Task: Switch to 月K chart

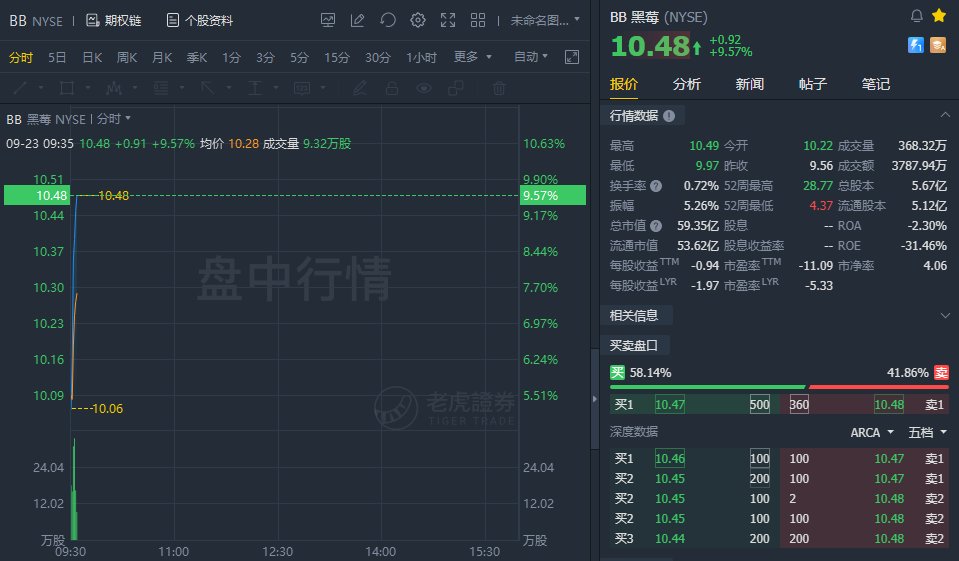Action: (x=161, y=58)
